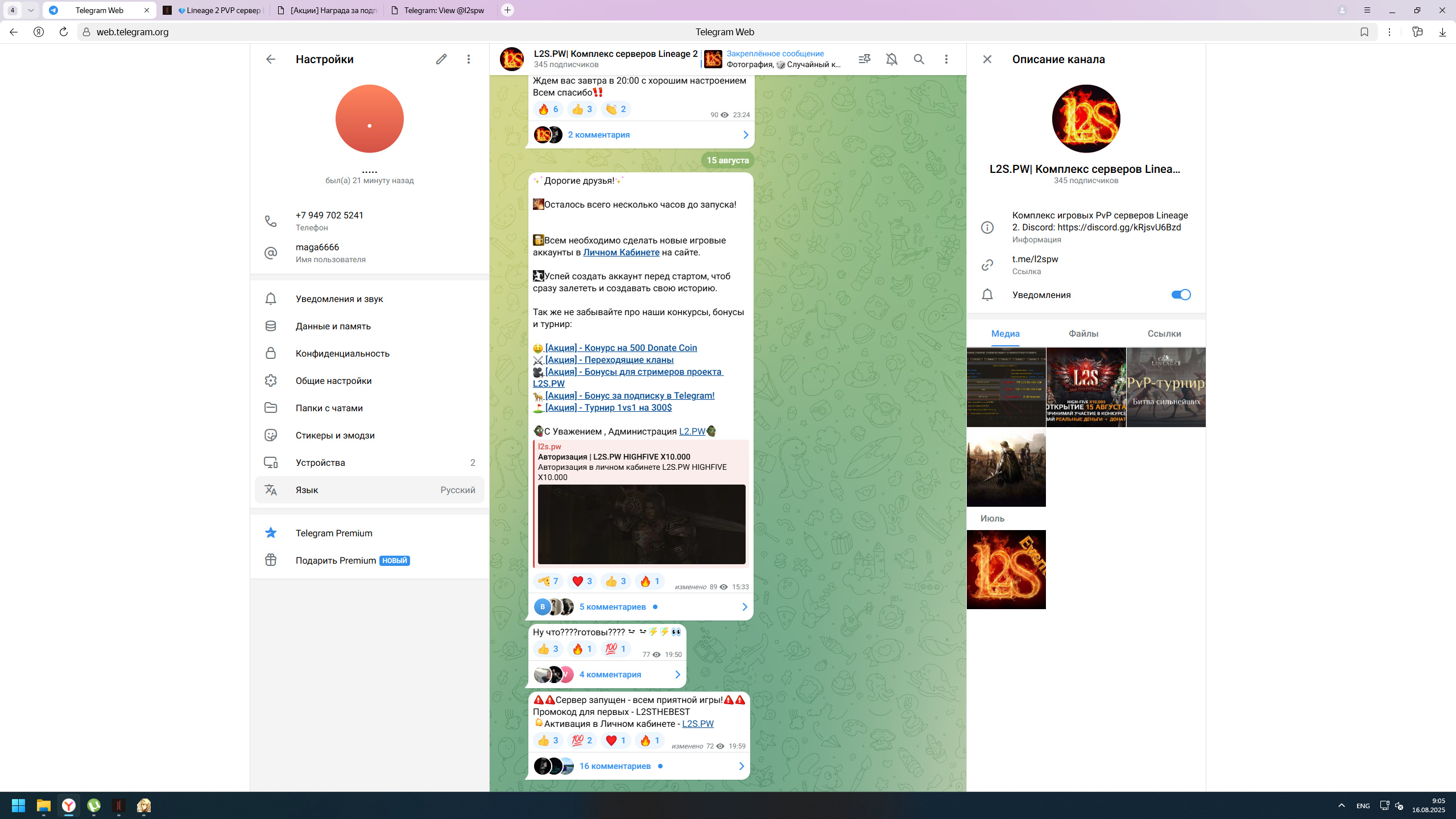This screenshot has width=1456, height=819.
Task: Toggle heart reaction with count 3
Action: tap(582, 581)
